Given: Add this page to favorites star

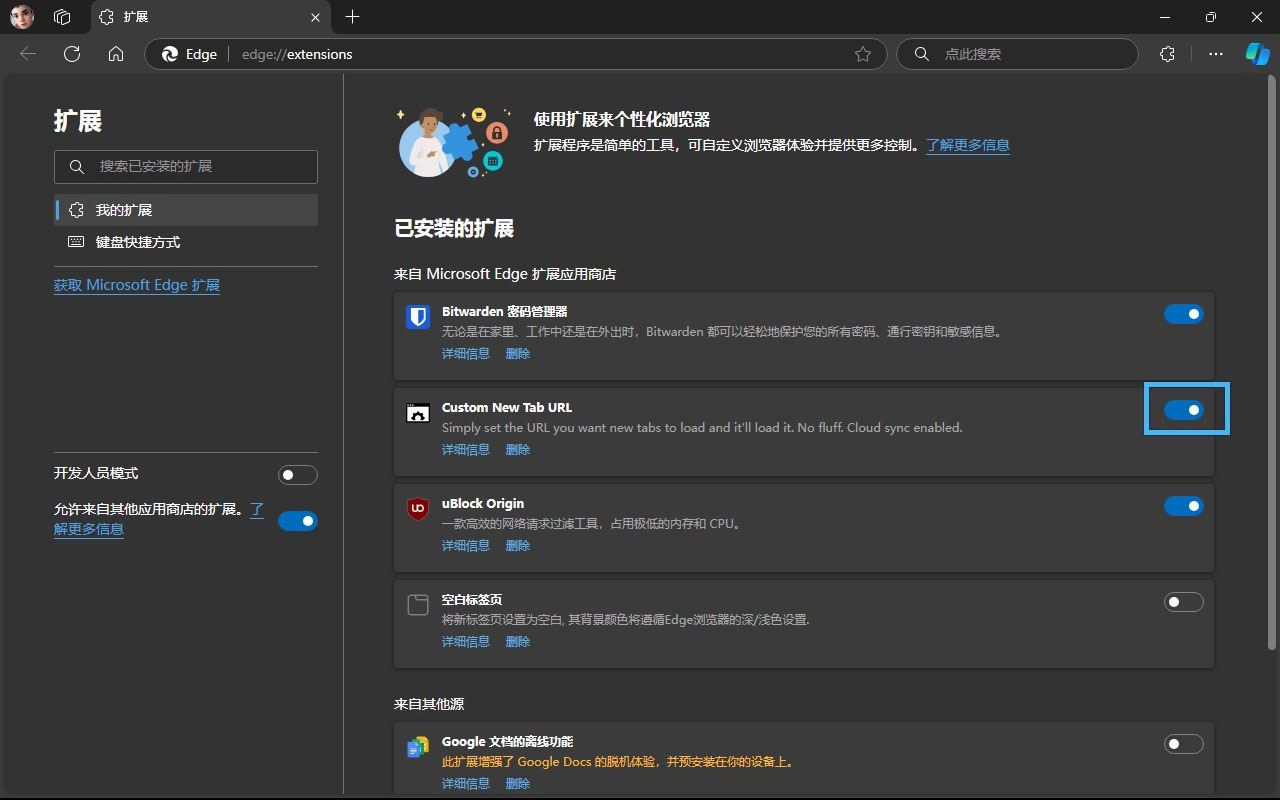Looking at the screenshot, I should point(863,54).
